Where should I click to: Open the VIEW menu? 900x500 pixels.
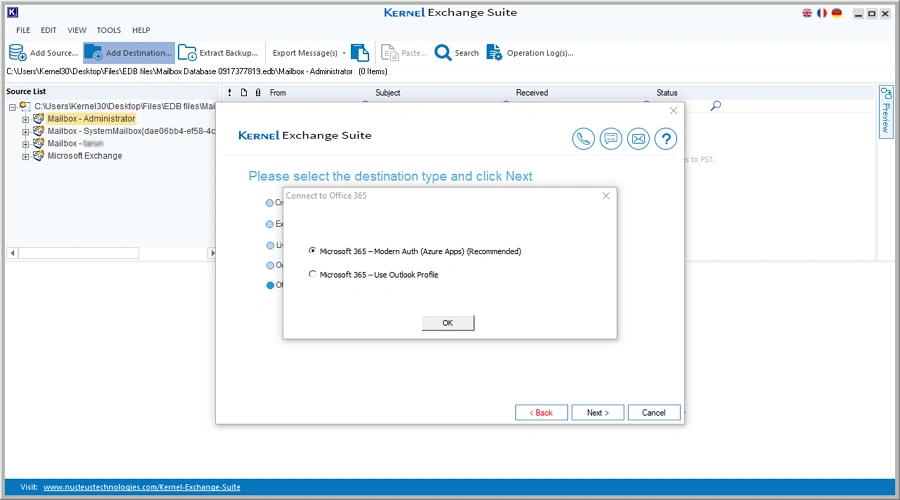coord(77,30)
